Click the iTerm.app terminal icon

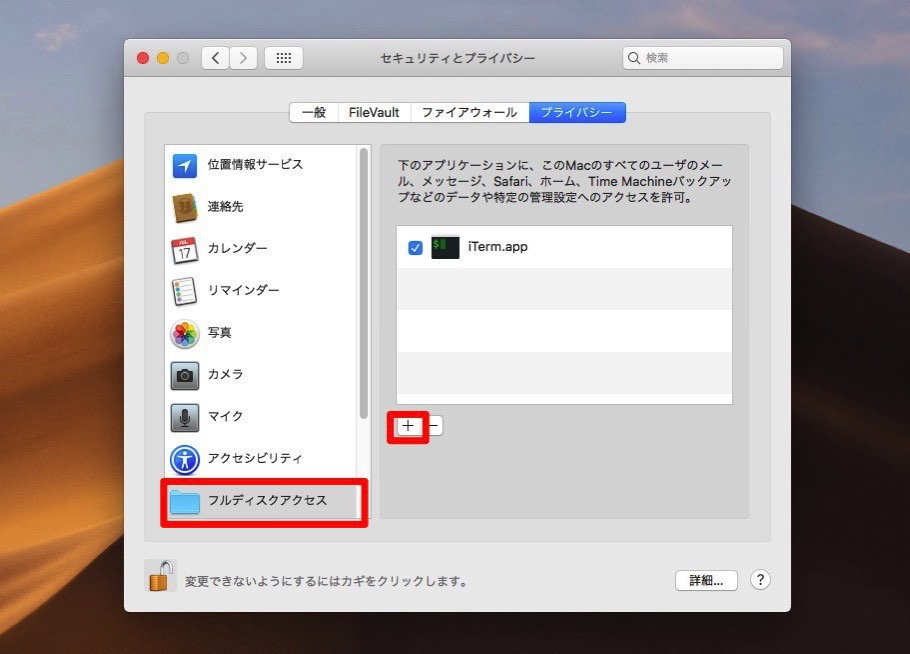(x=445, y=247)
